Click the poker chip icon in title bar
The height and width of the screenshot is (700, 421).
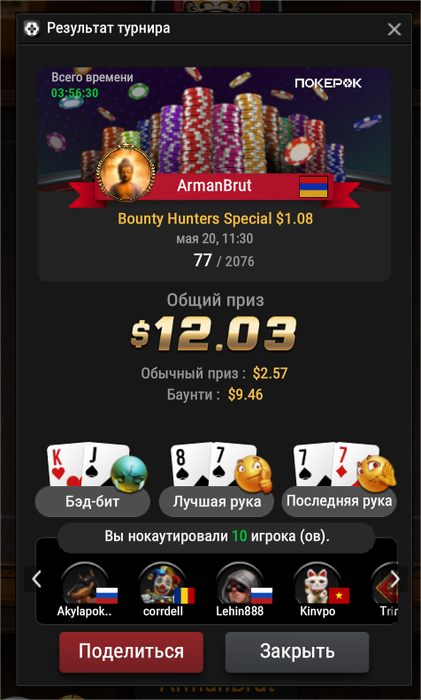(x=32, y=29)
